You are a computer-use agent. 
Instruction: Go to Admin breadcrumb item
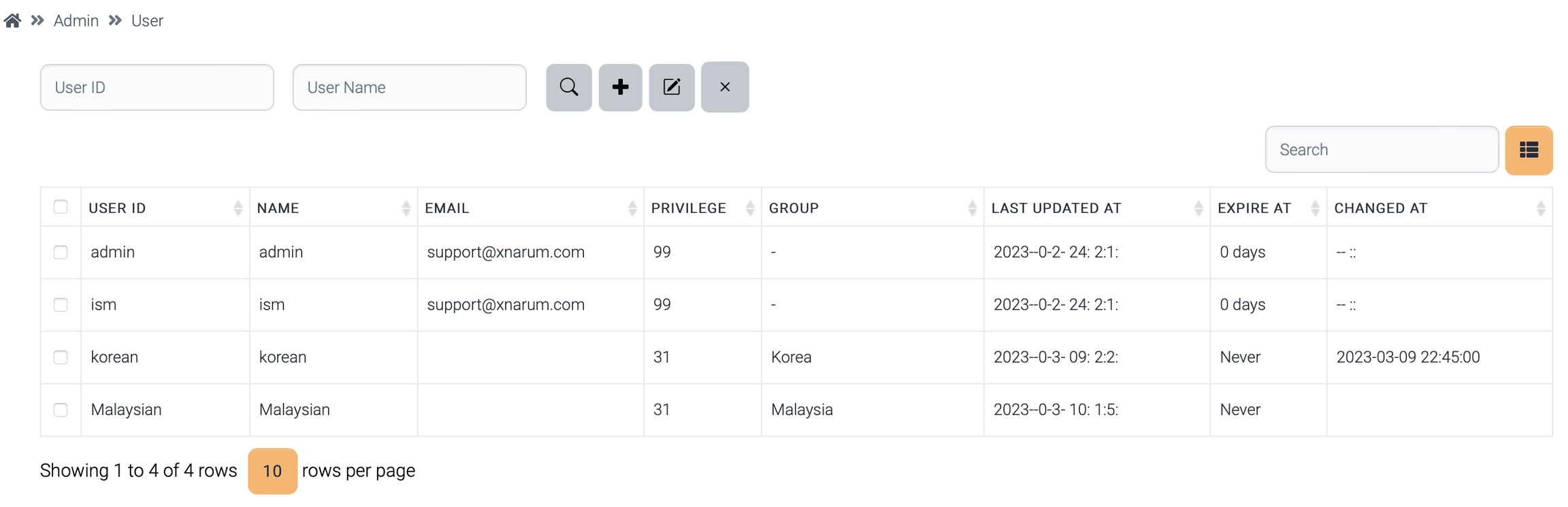[76, 21]
